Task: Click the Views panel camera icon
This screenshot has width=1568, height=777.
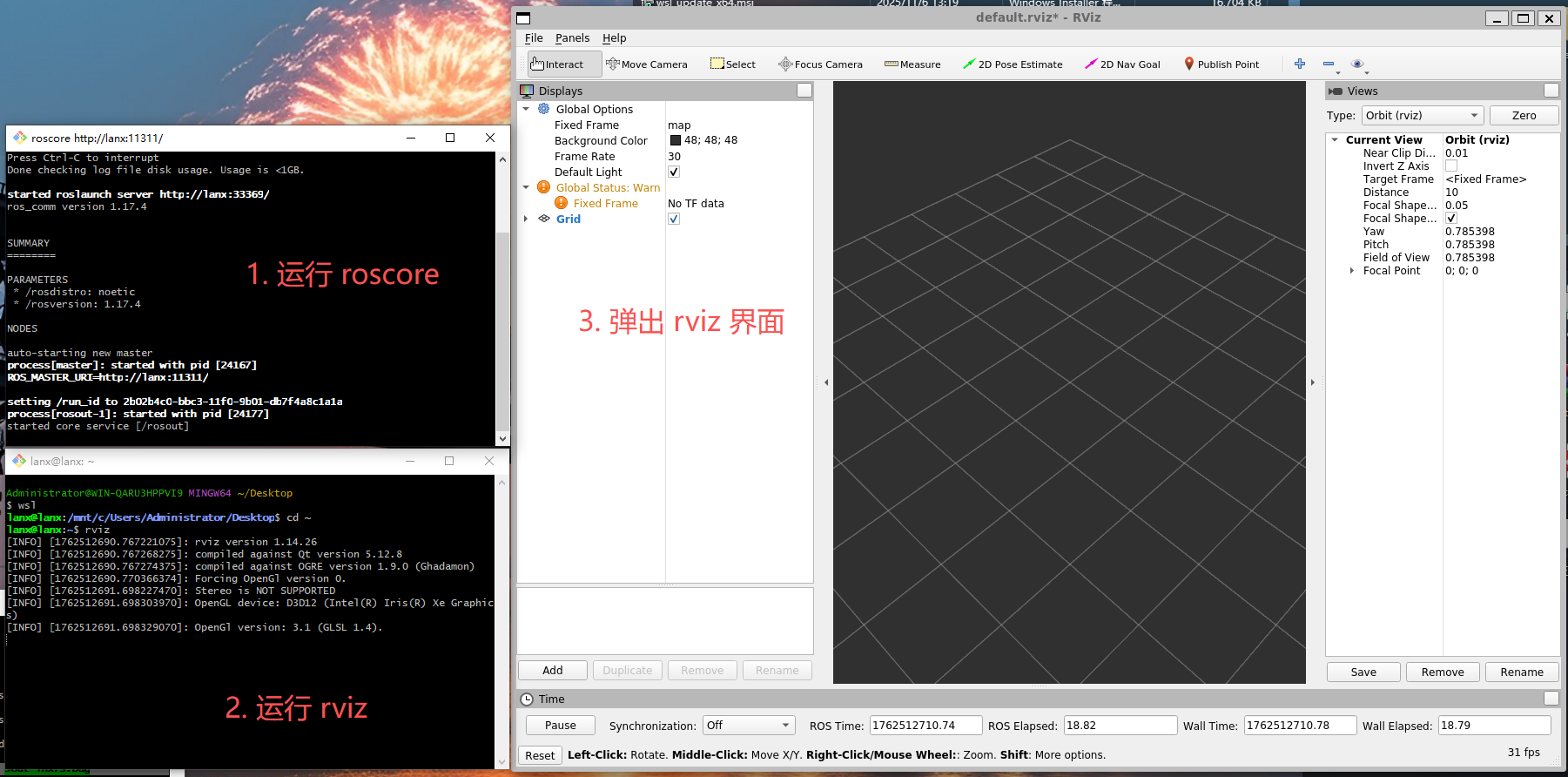Action: pos(1336,91)
